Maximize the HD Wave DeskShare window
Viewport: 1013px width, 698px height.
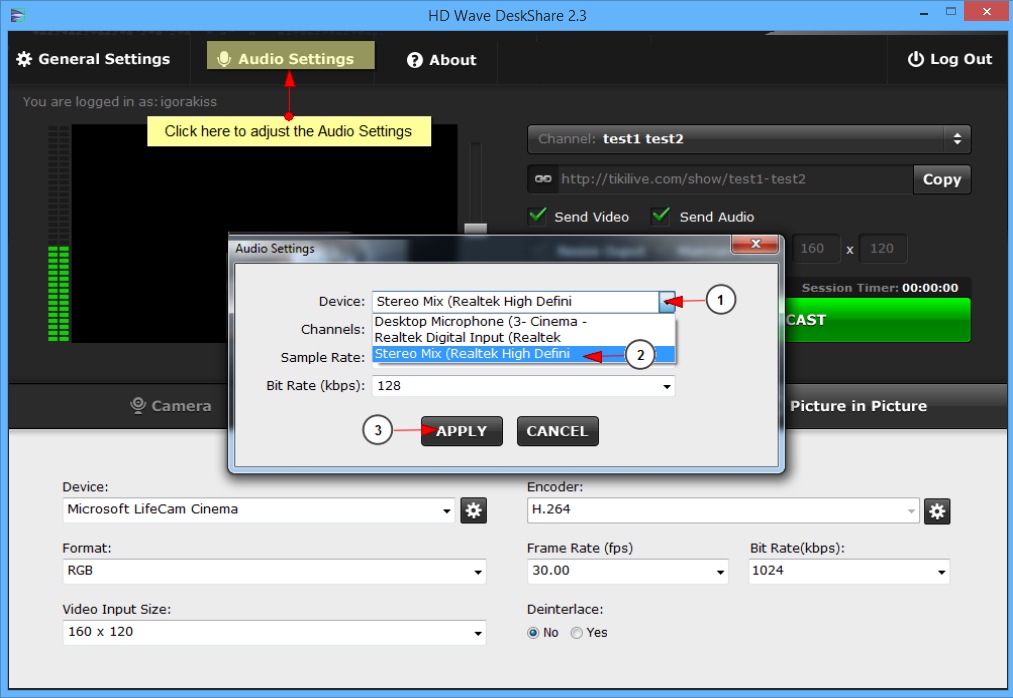point(951,12)
